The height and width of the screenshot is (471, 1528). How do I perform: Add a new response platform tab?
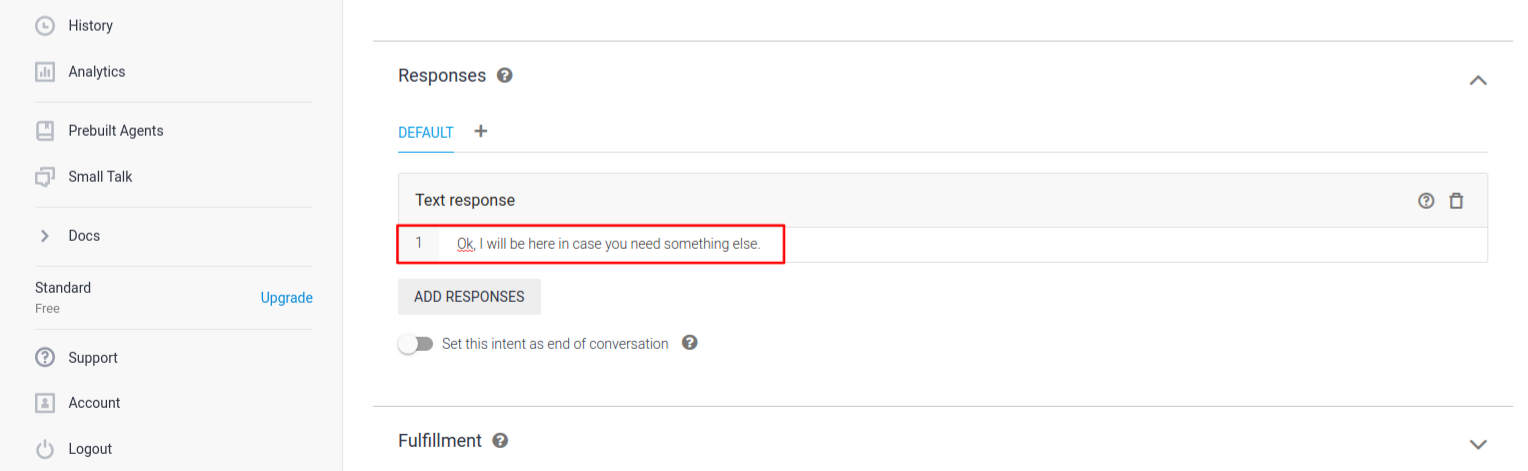tap(481, 131)
